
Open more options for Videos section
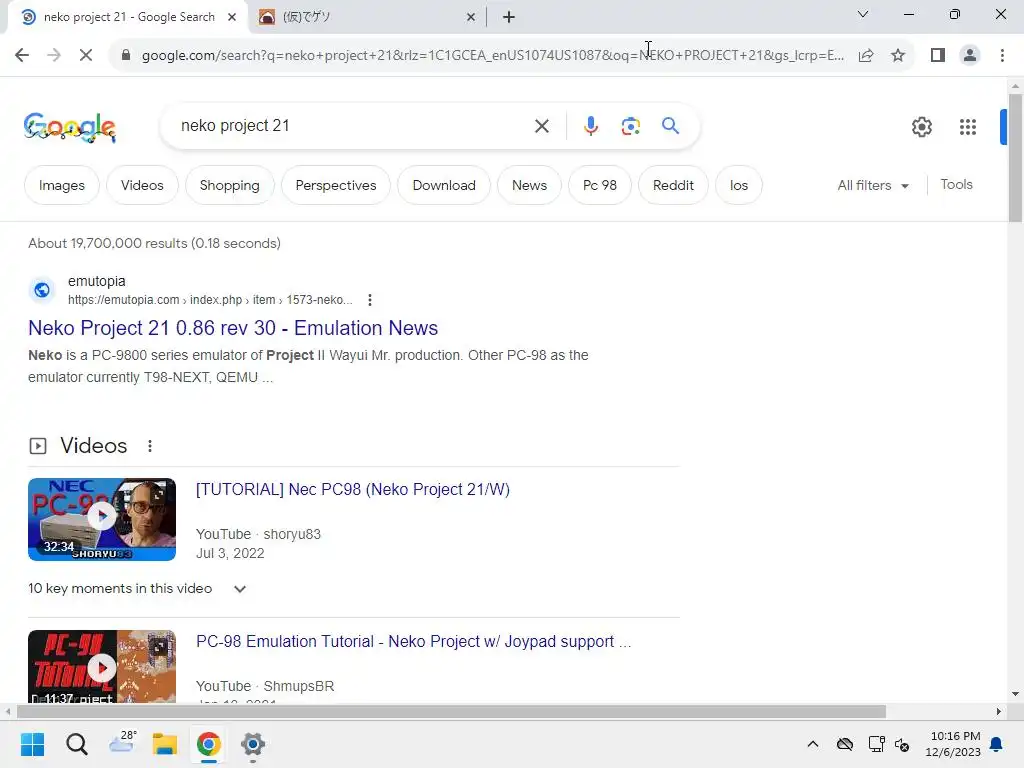(150, 445)
